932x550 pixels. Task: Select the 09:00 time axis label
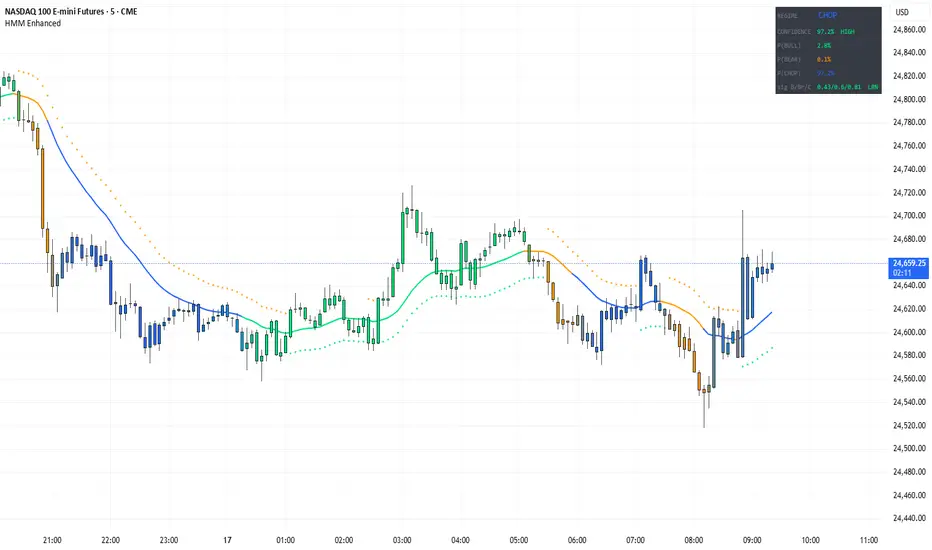click(751, 539)
